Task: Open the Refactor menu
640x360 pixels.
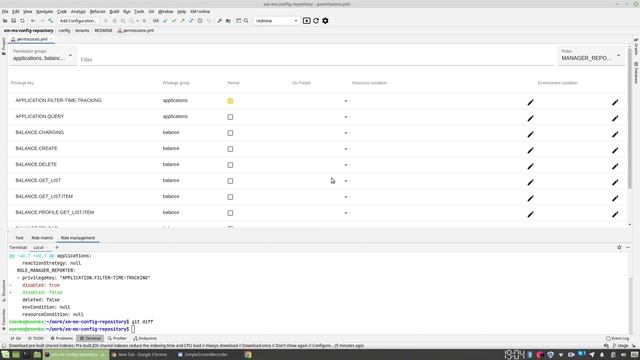Action: pyautogui.click(x=97, y=11)
